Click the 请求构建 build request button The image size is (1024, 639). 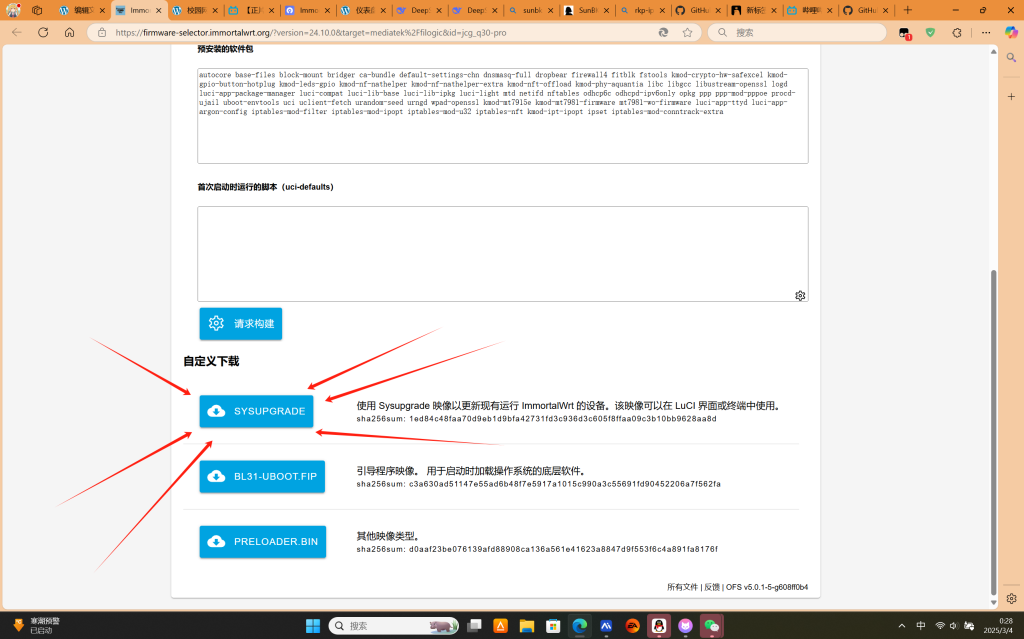point(241,324)
